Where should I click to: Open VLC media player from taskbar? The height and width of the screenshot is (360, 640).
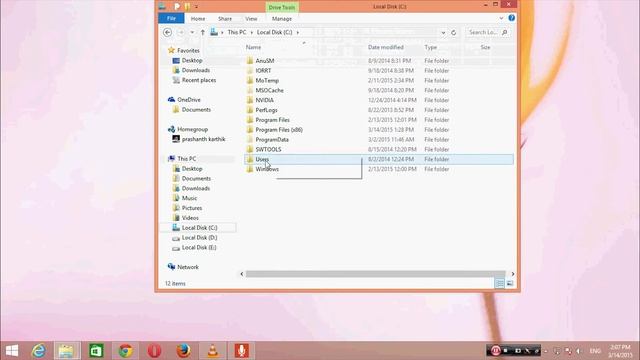coord(213,351)
